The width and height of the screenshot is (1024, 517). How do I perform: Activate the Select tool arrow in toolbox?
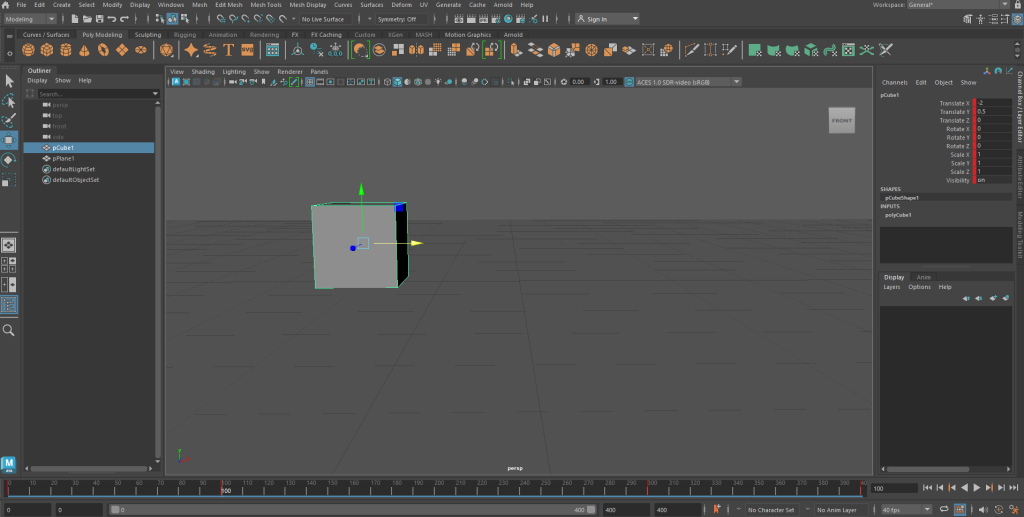click(9, 81)
